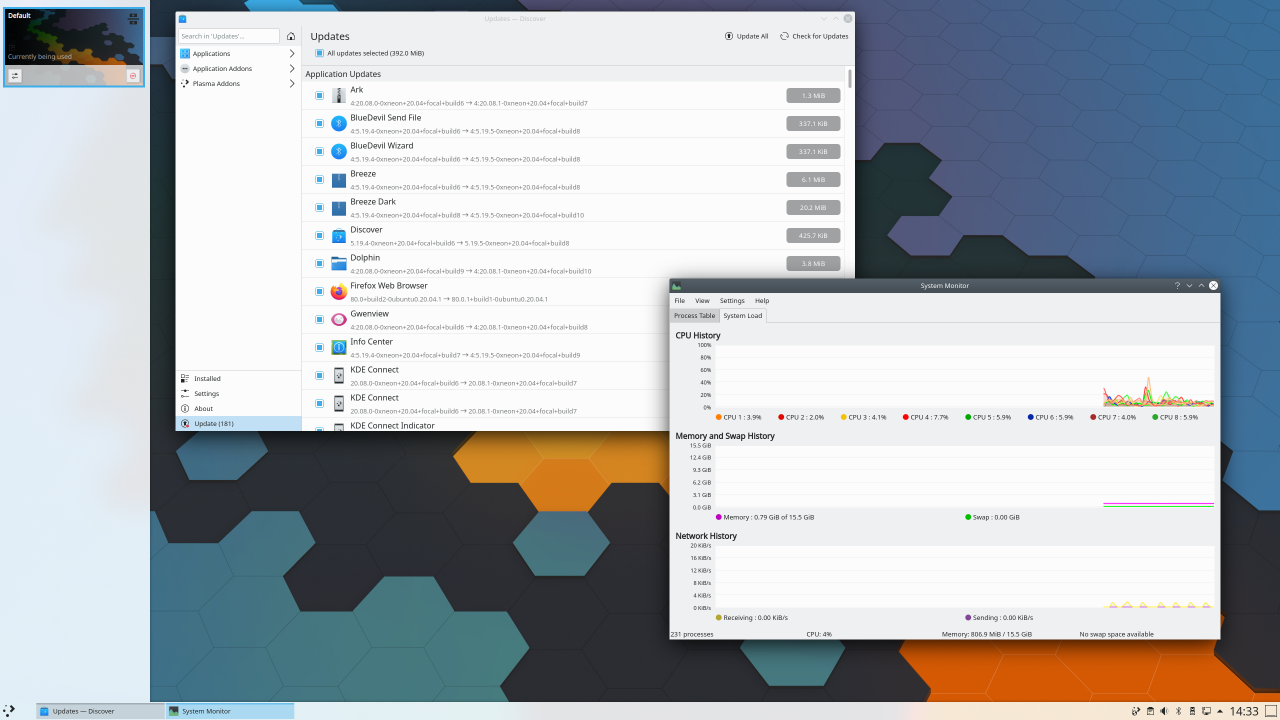The width and height of the screenshot is (1280, 720).
Task: Uncheck the Dolphin update checkbox
Action: [x=319, y=264]
